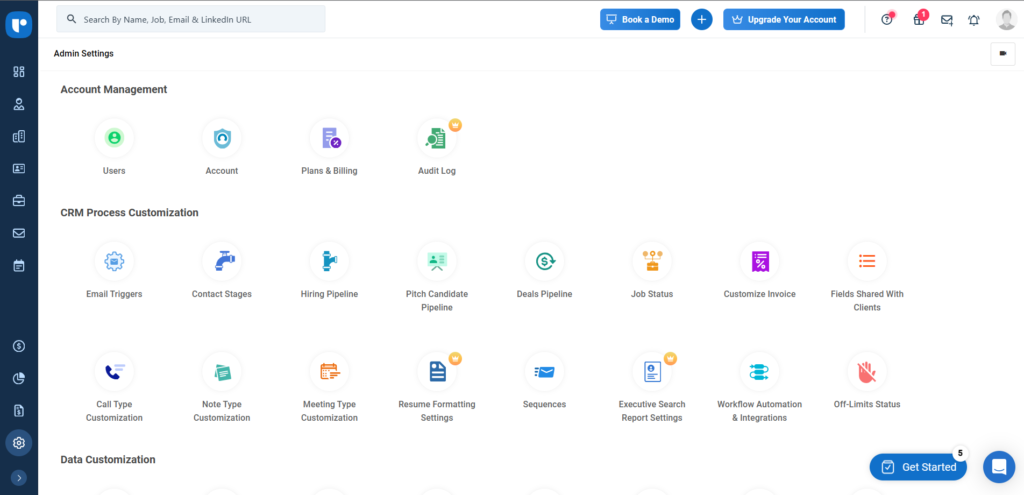Open the Account settings icon

(221, 138)
